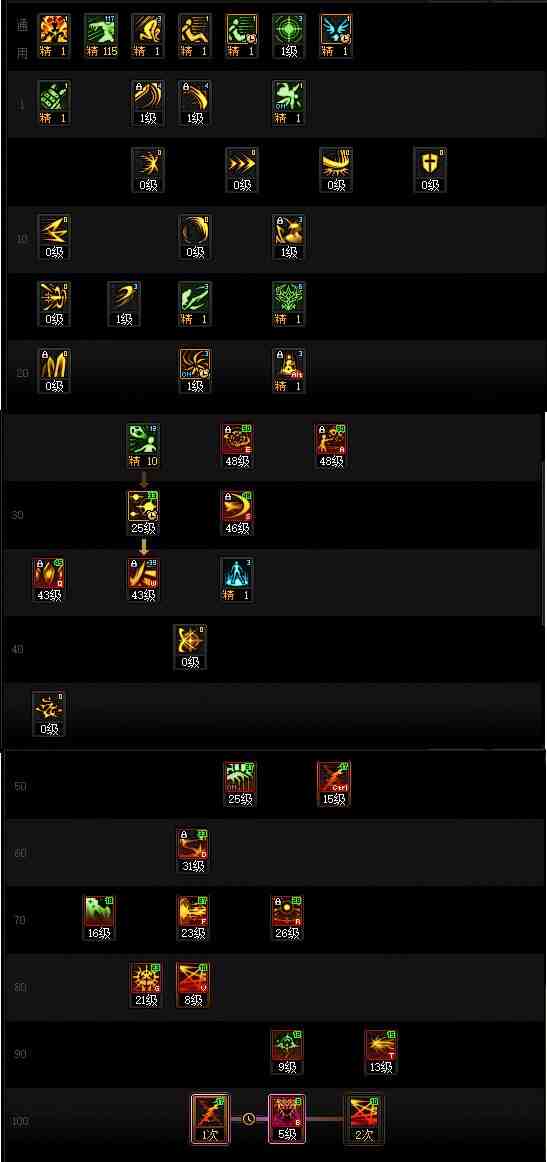Click the clock icon between level 100 skills
The width and height of the screenshot is (547, 1162).
pyautogui.click(x=248, y=1118)
